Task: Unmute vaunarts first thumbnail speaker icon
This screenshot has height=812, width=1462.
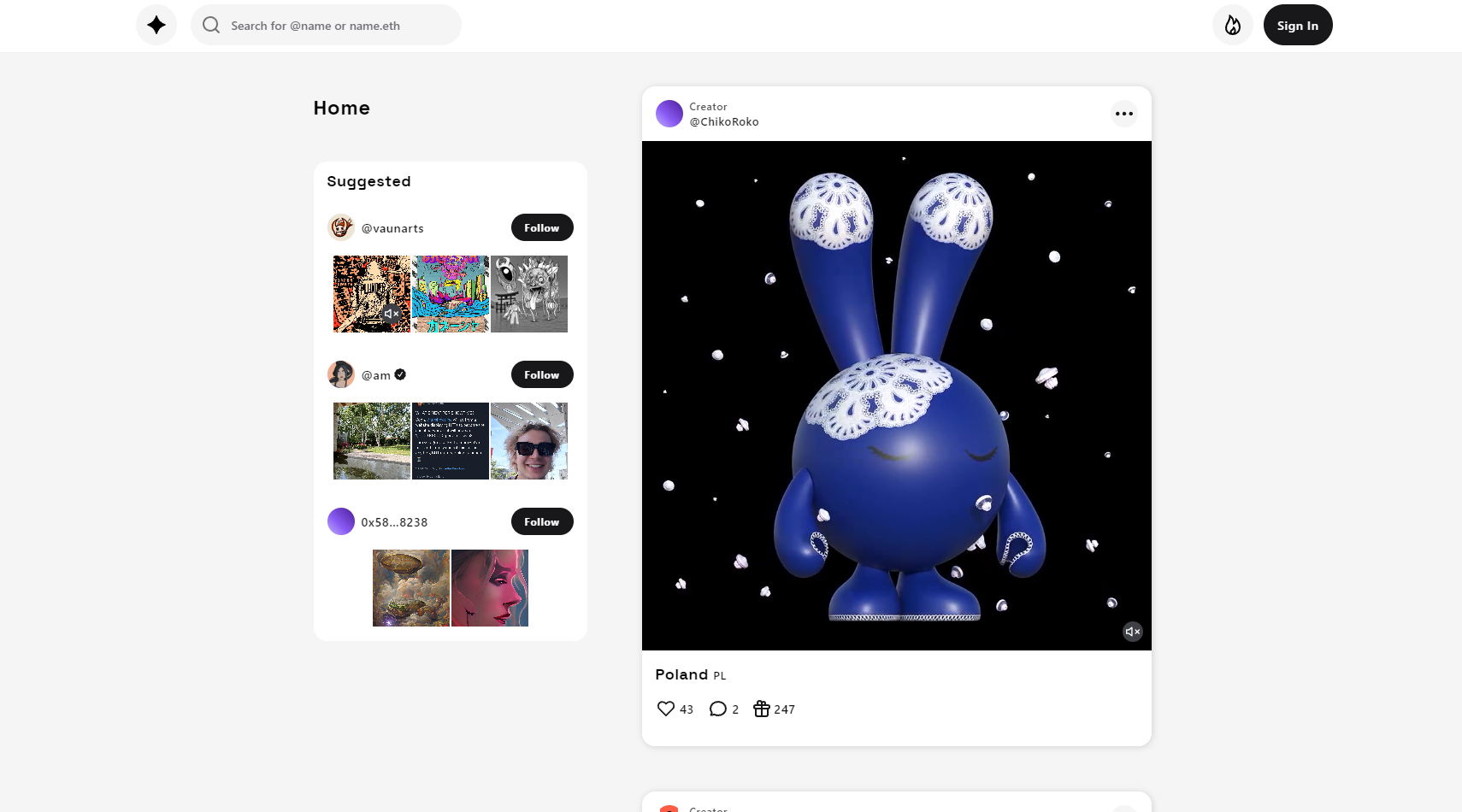Action: [x=392, y=314]
